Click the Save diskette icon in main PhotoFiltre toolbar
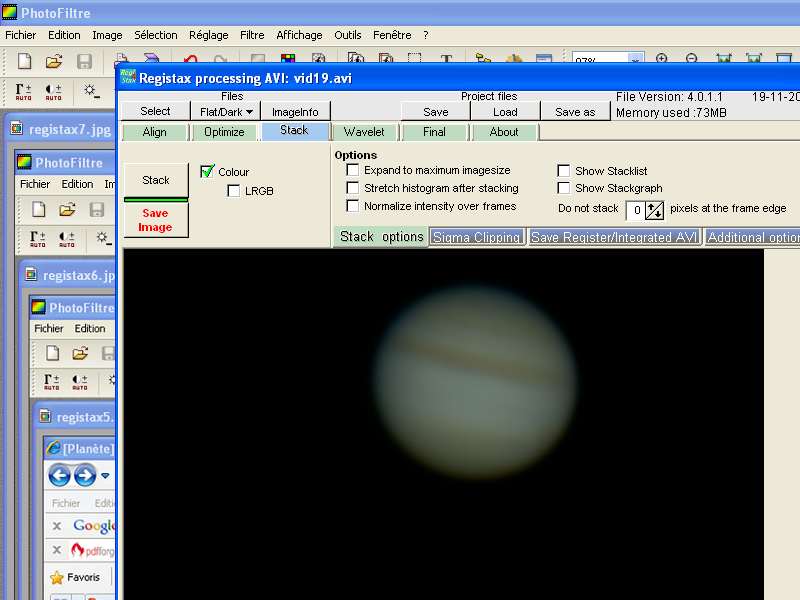 tap(84, 61)
